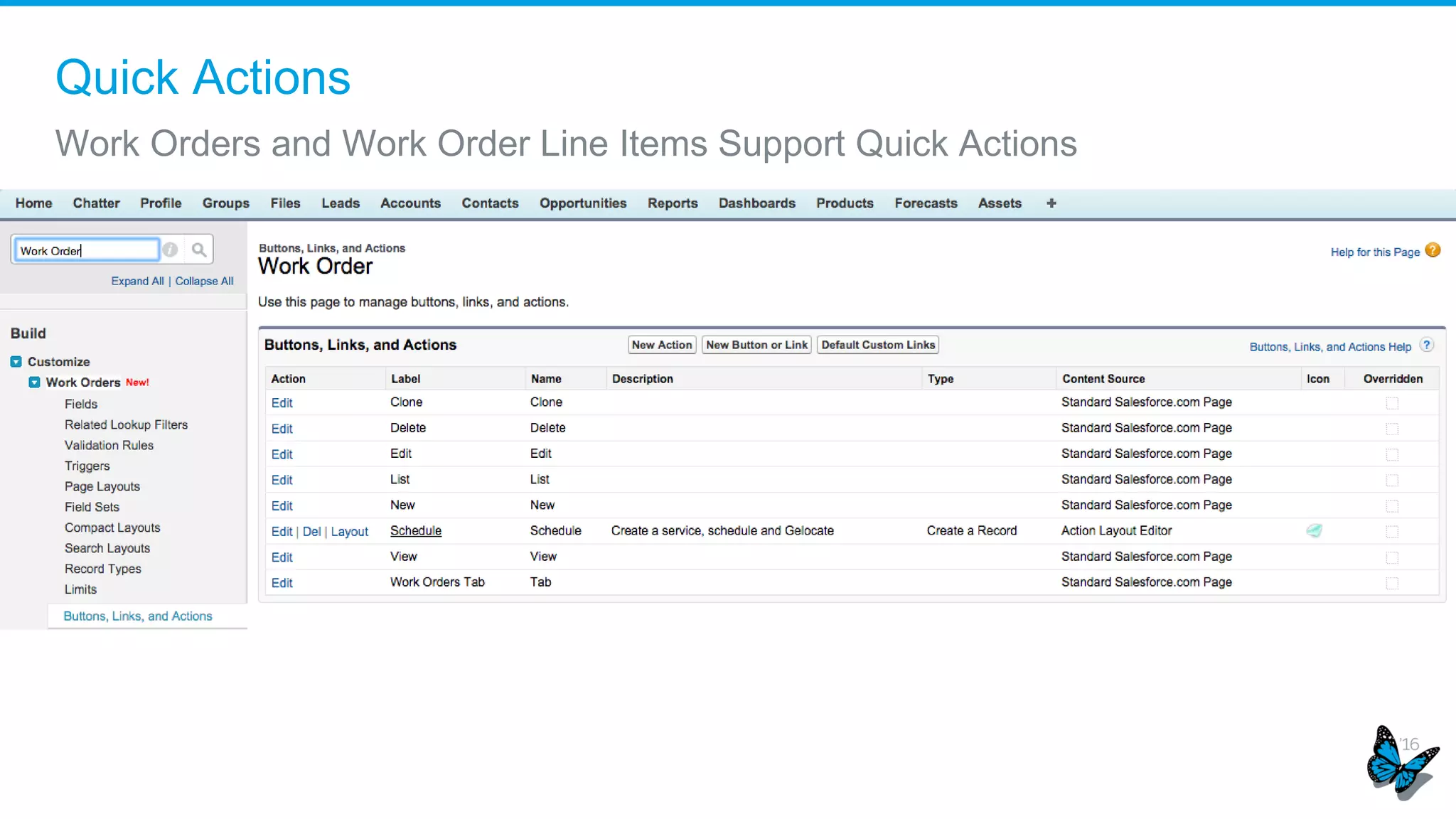This screenshot has width=1456, height=819.
Task: Select the Forecasts tab
Action: [x=926, y=203]
